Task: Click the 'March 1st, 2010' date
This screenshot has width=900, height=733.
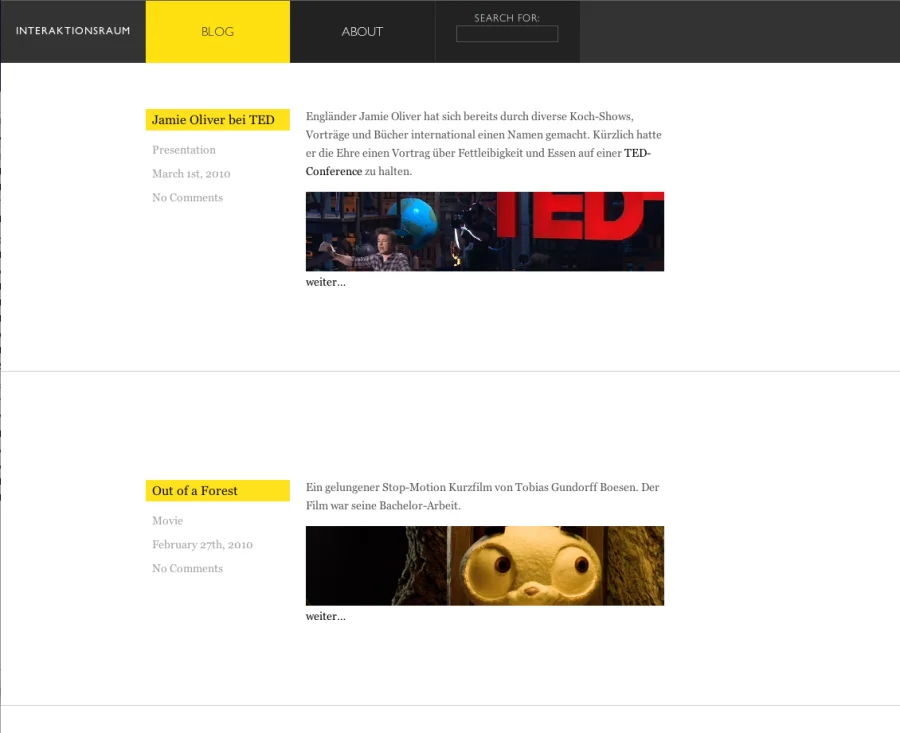Action: [x=191, y=174]
